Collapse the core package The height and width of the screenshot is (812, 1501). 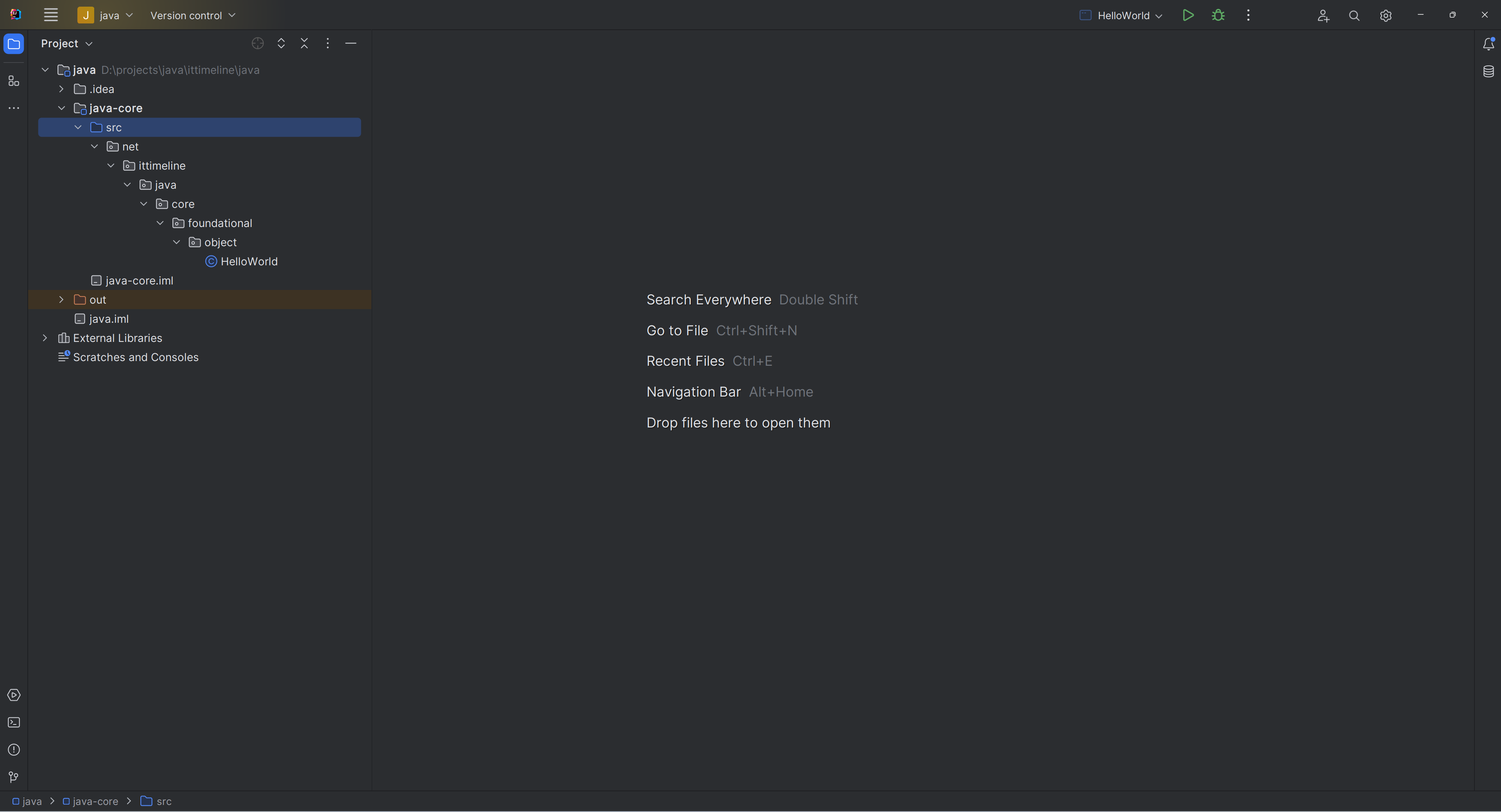tap(144, 204)
